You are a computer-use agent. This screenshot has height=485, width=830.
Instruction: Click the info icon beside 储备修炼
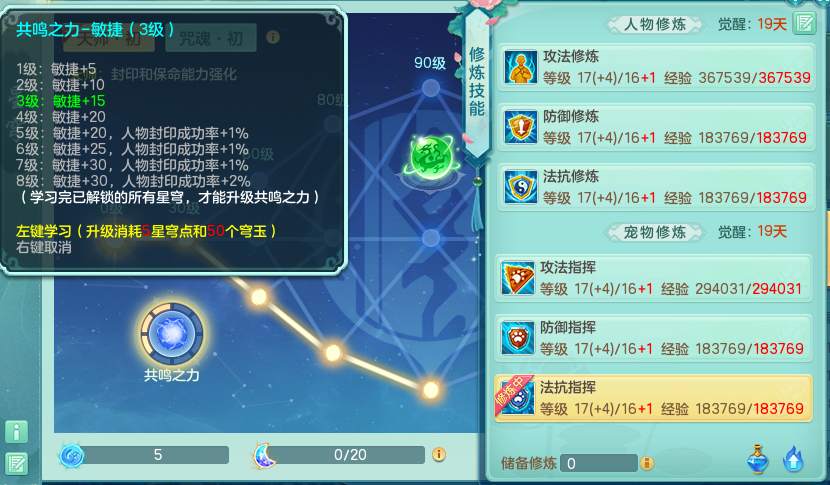click(646, 463)
